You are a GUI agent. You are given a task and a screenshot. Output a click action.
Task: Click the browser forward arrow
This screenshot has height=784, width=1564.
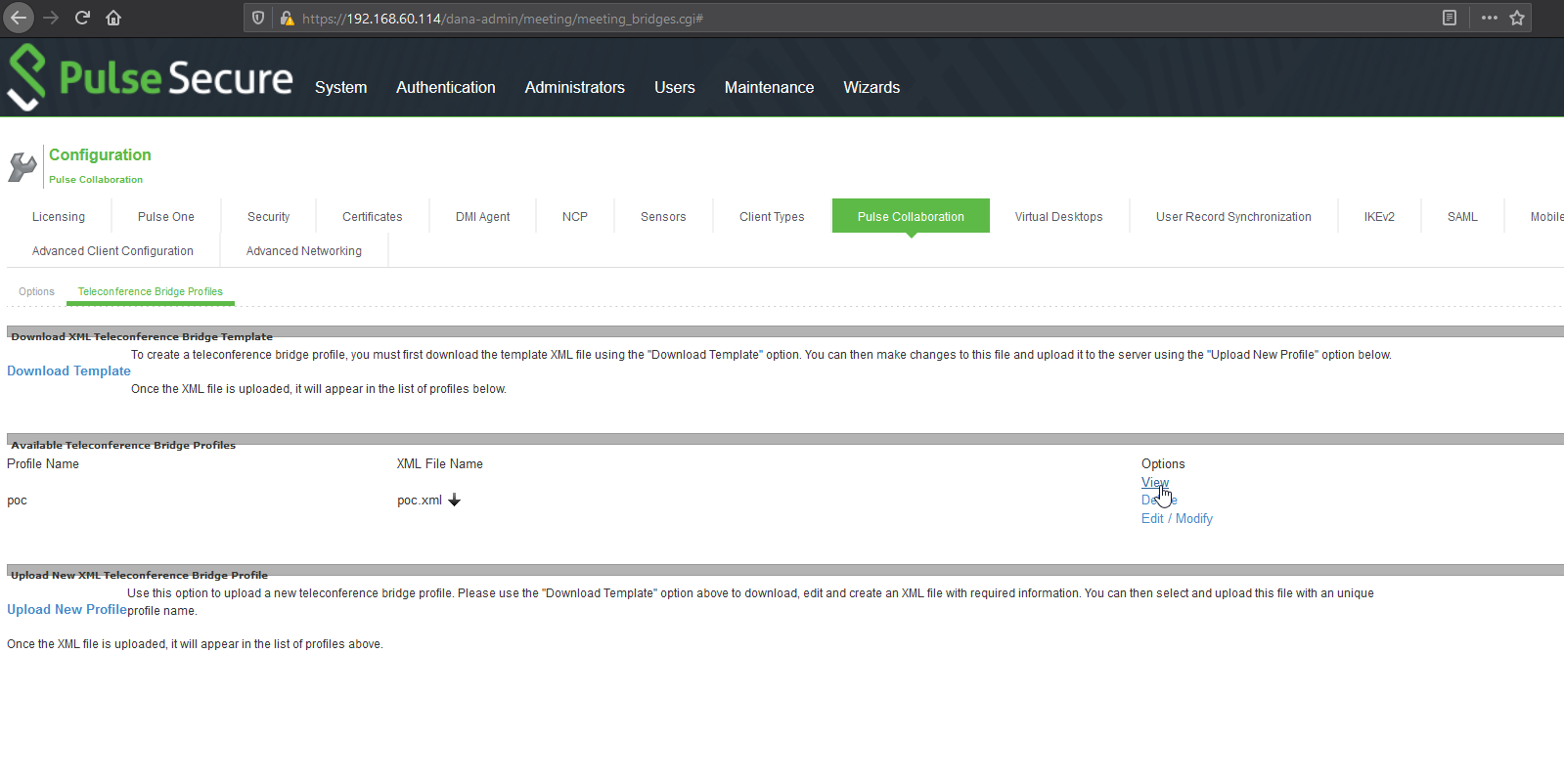point(51,18)
